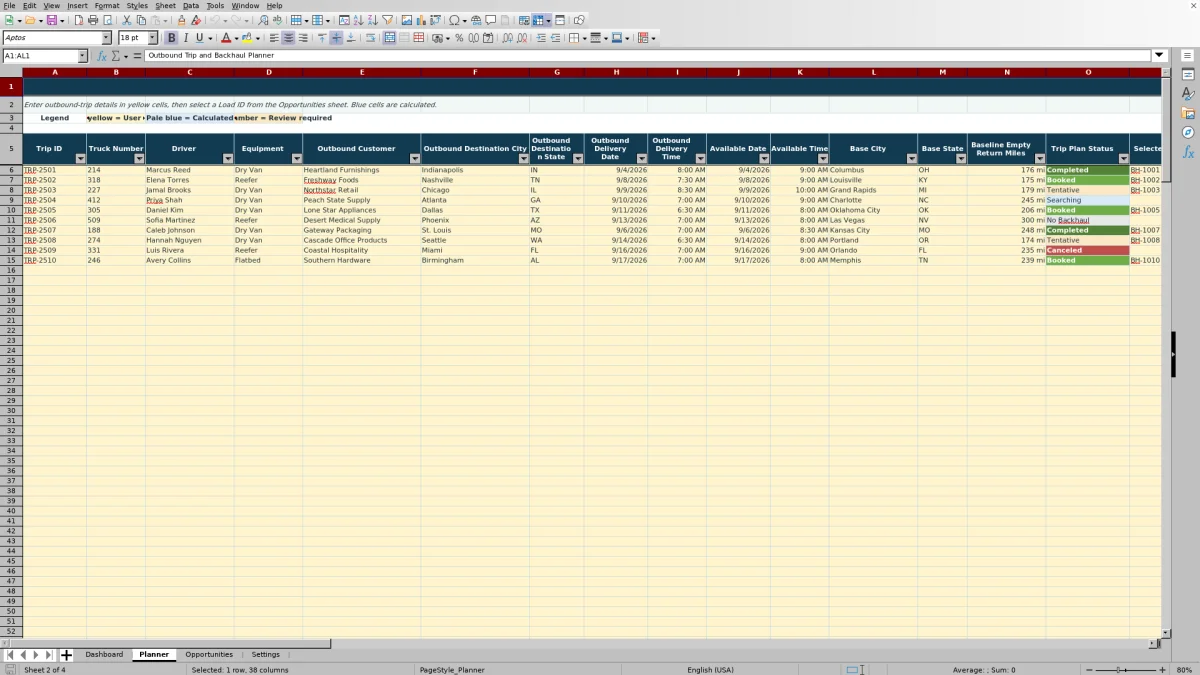Click the Insert Image icon
The image size is (1200, 675).
407,20
